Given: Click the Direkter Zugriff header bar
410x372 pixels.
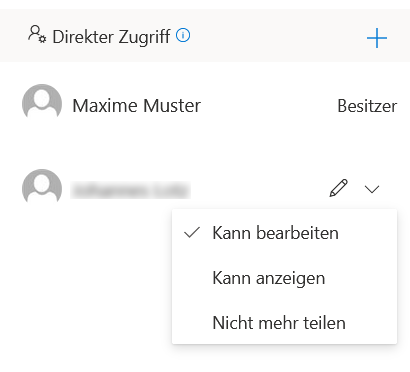Looking at the screenshot, I should (205, 35).
